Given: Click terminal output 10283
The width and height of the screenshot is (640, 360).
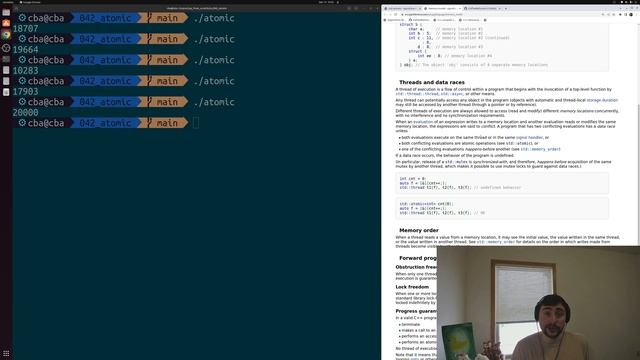Looking at the screenshot, I should (25, 71).
